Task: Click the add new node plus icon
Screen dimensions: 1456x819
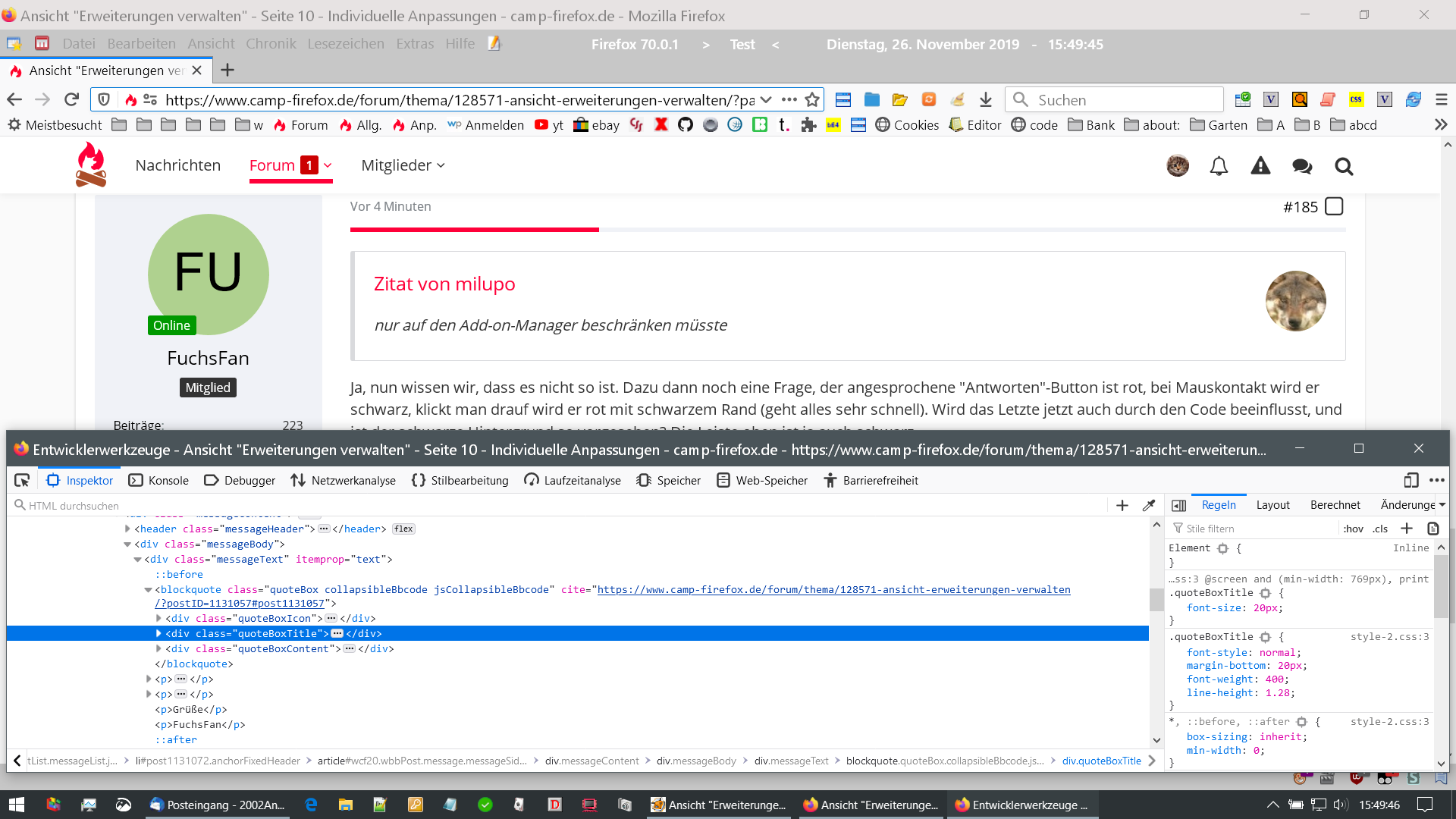Action: pos(1122,505)
